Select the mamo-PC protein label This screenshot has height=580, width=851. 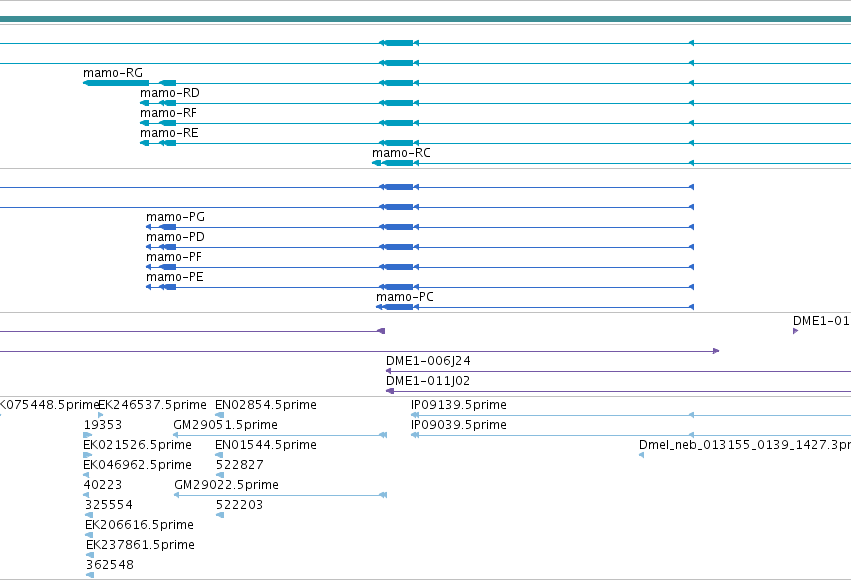405,297
